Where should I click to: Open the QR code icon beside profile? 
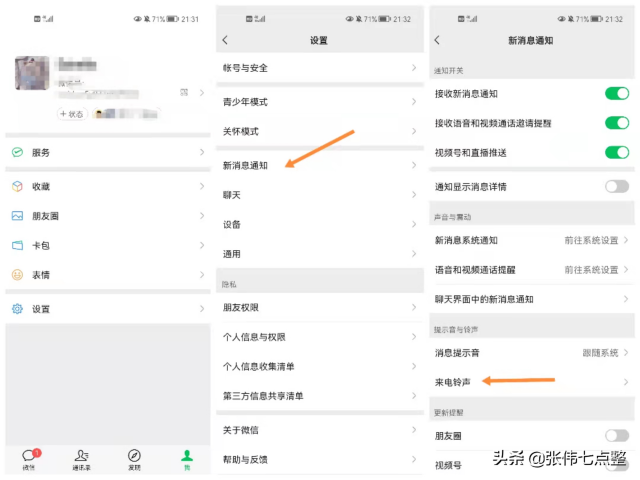tap(184, 93)
